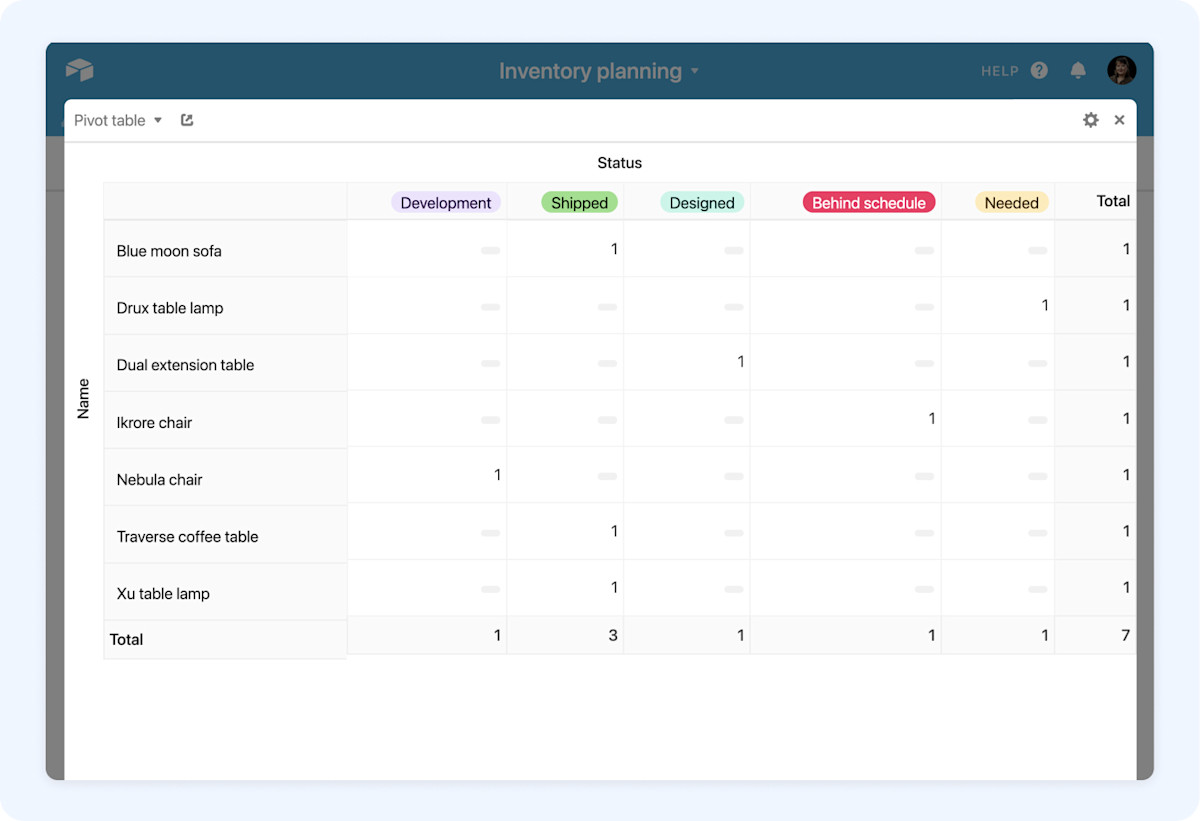This screenshot has height=821, width=1200.
Task: Click the help question mark icon
Action: pyautogui.click(x=1038, y=70)
